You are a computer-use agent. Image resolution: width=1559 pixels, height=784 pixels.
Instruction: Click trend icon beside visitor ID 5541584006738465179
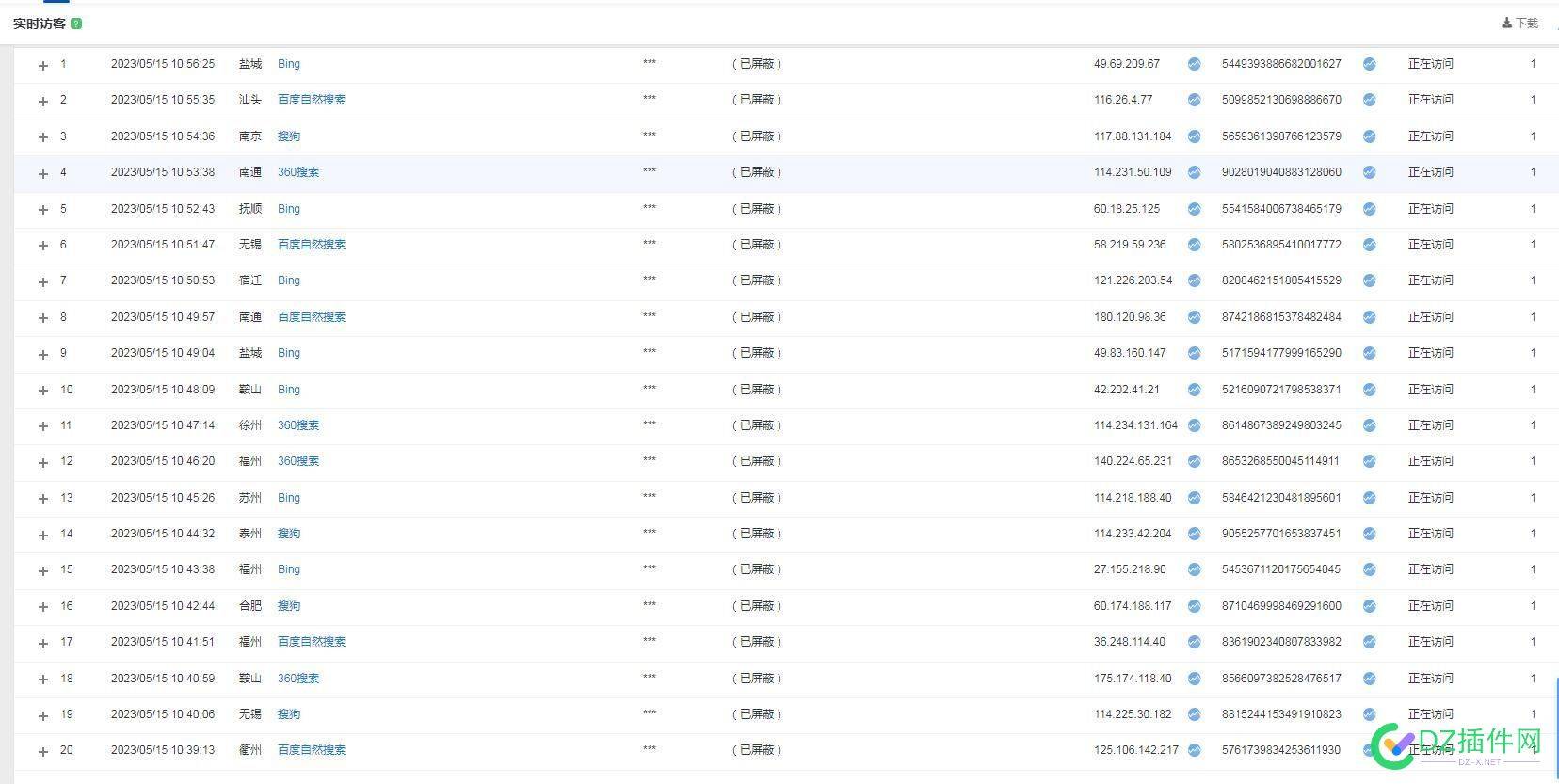(x=1370, y=209)
